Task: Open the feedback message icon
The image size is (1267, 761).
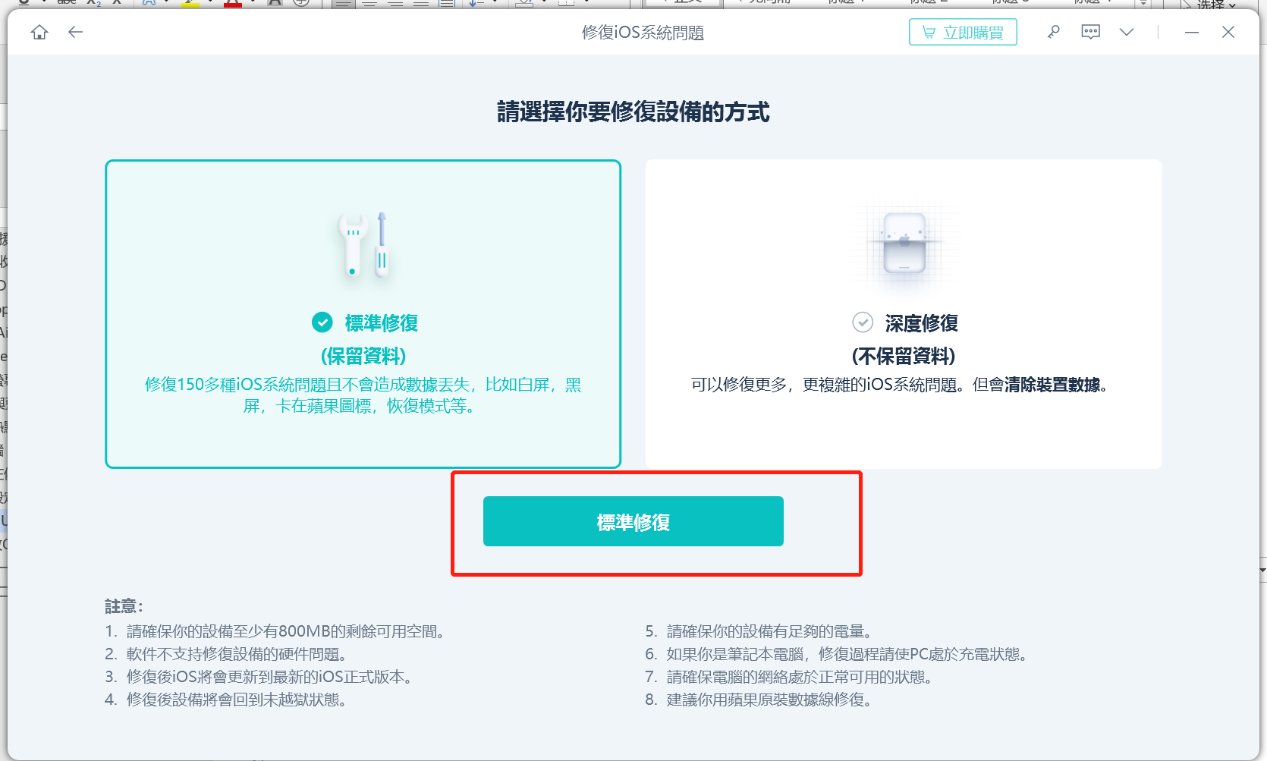Action: (1090, 32)
